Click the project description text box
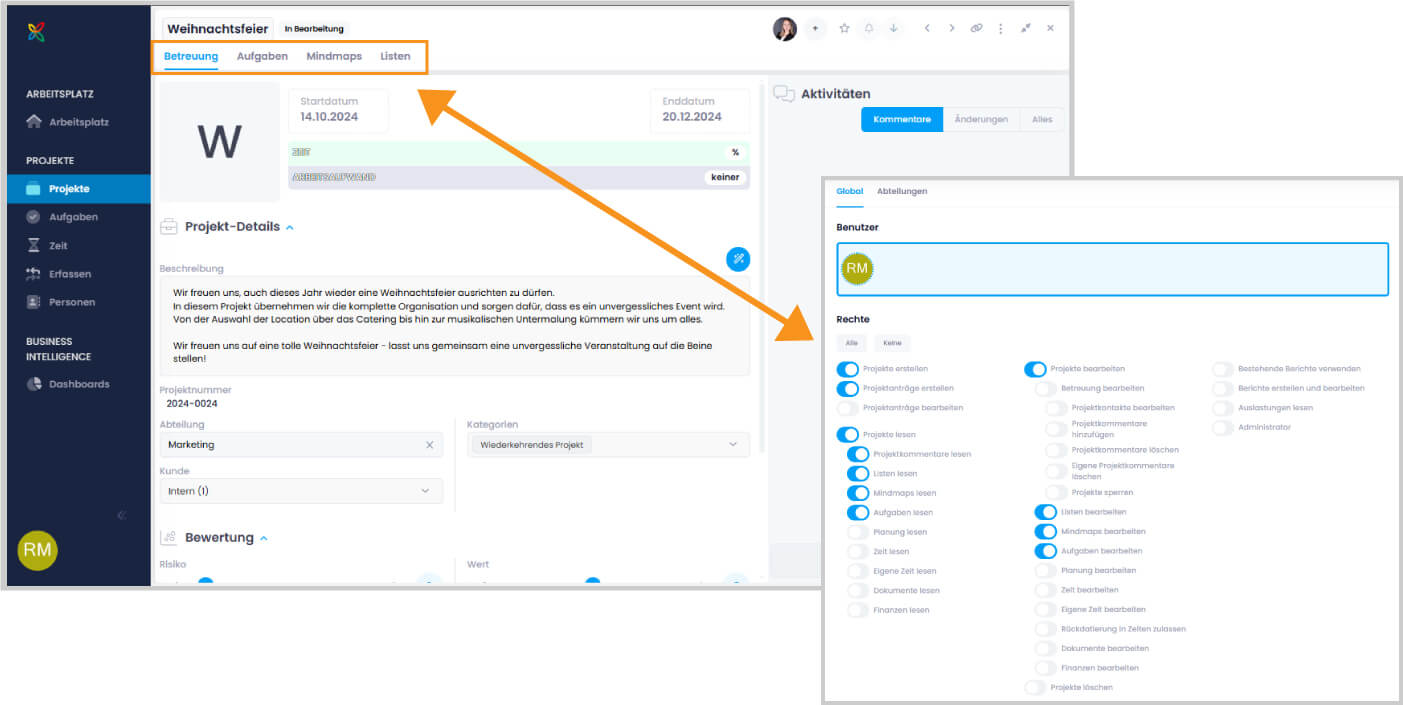 coord(455,325)
